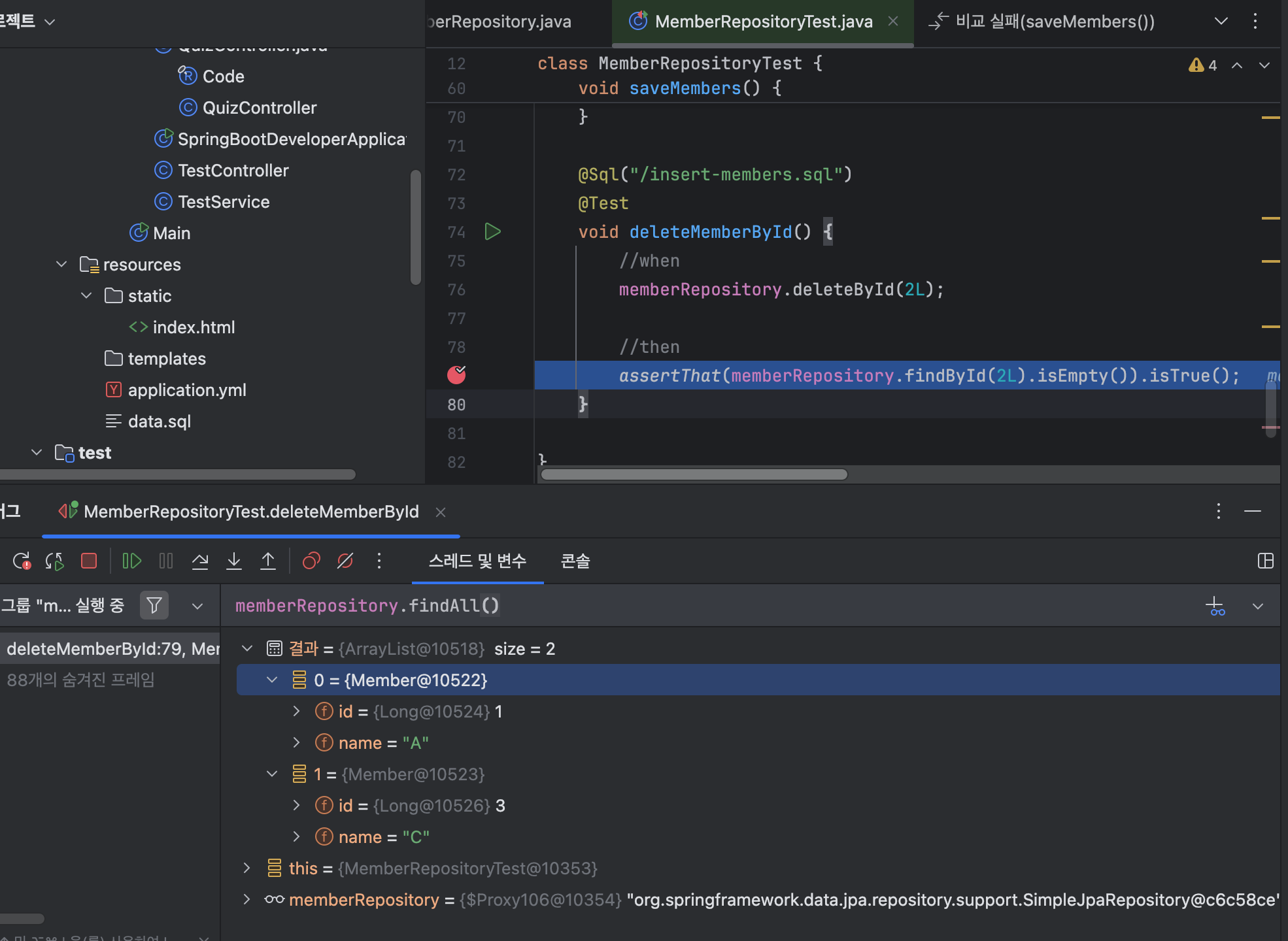
Task: Collapse the Member@10522 result entry
Action: [x=273, y=680]
